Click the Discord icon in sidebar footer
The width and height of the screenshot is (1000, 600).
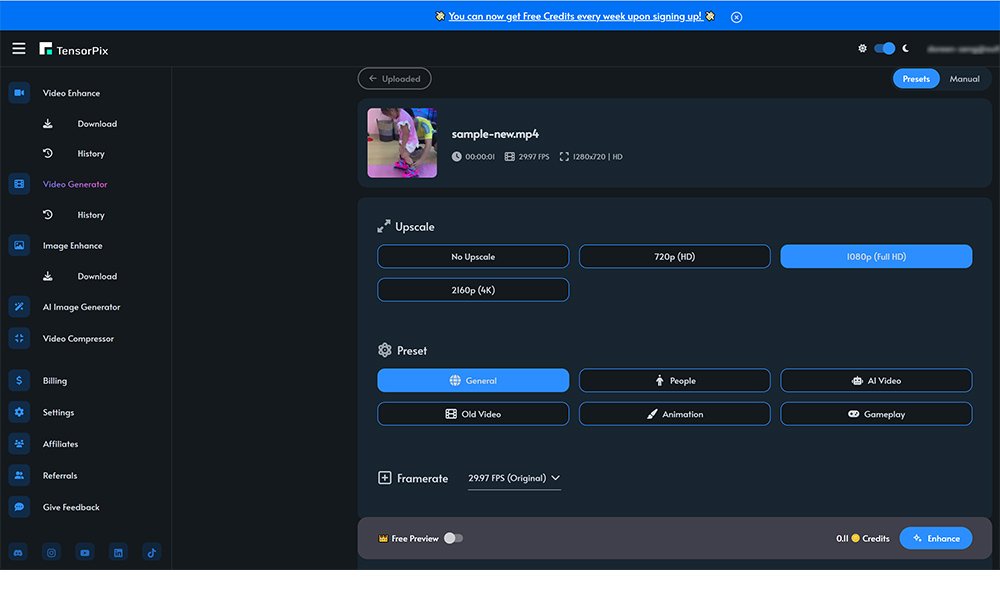19,552
